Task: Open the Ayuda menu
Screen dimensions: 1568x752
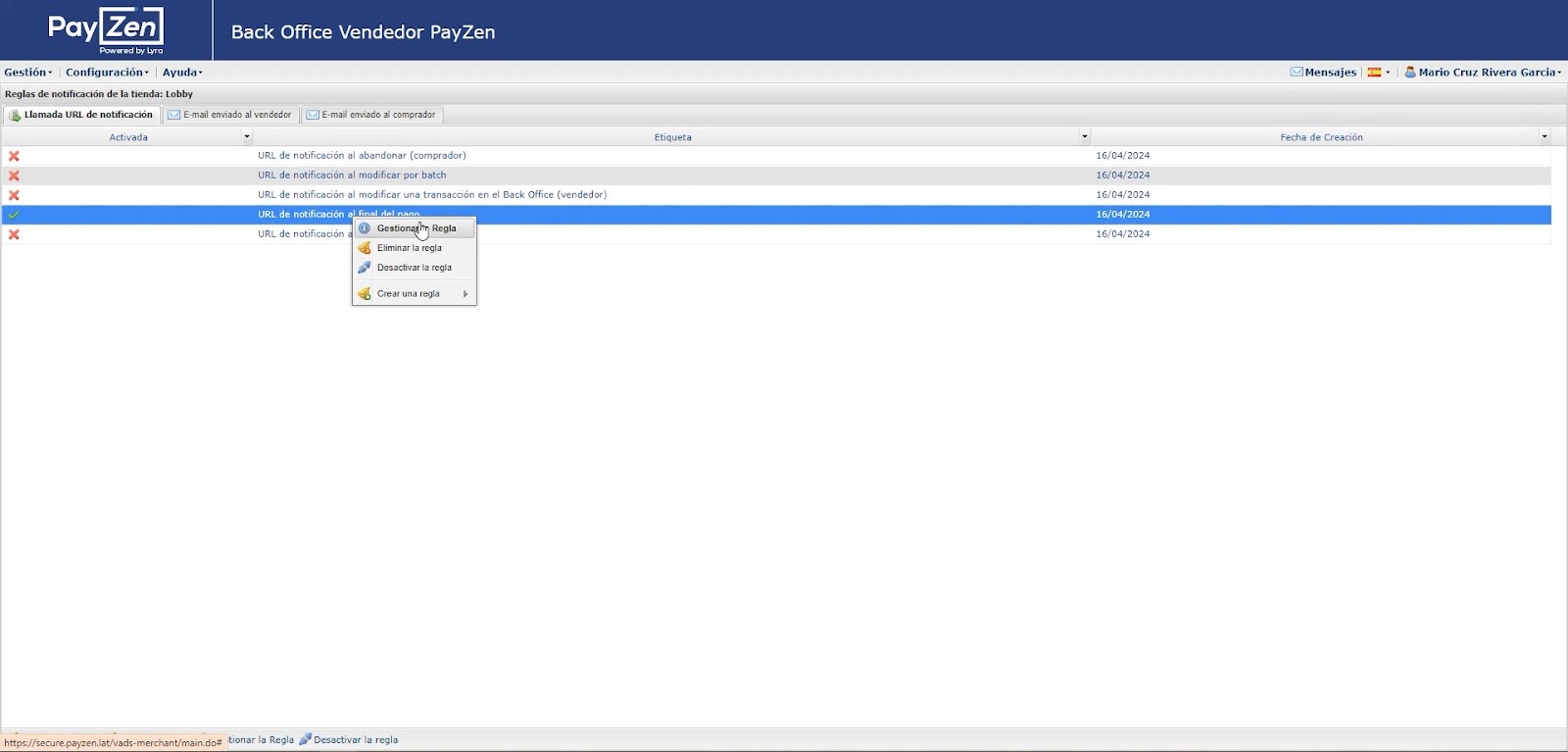Action: 181,73
